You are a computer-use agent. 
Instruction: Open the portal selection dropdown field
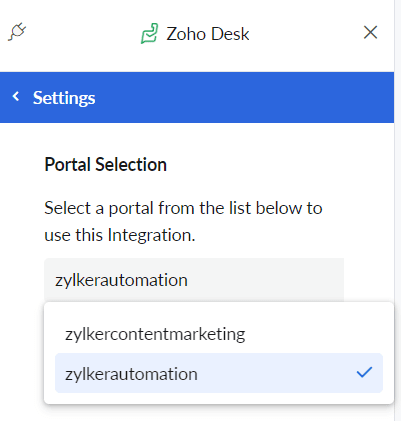click(194, 280)
